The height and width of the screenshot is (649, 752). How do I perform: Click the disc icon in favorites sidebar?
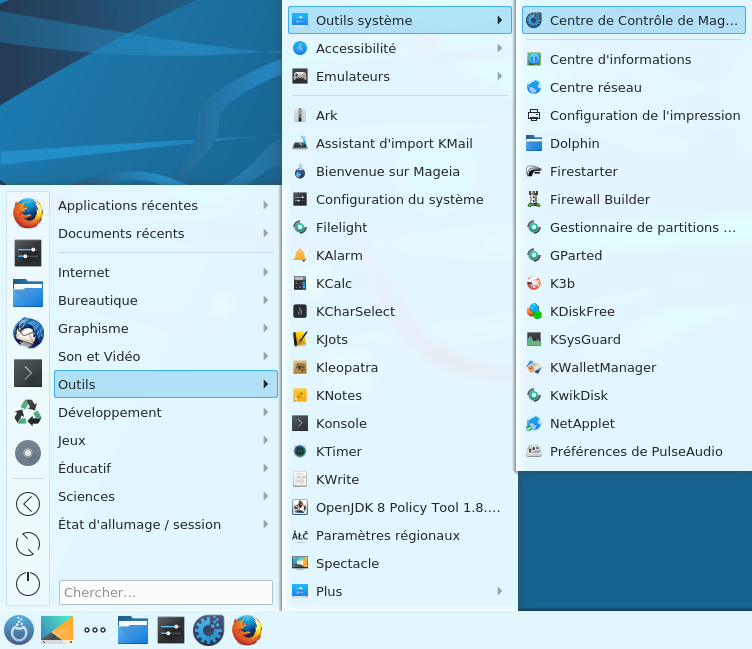(x=28, y=453)
